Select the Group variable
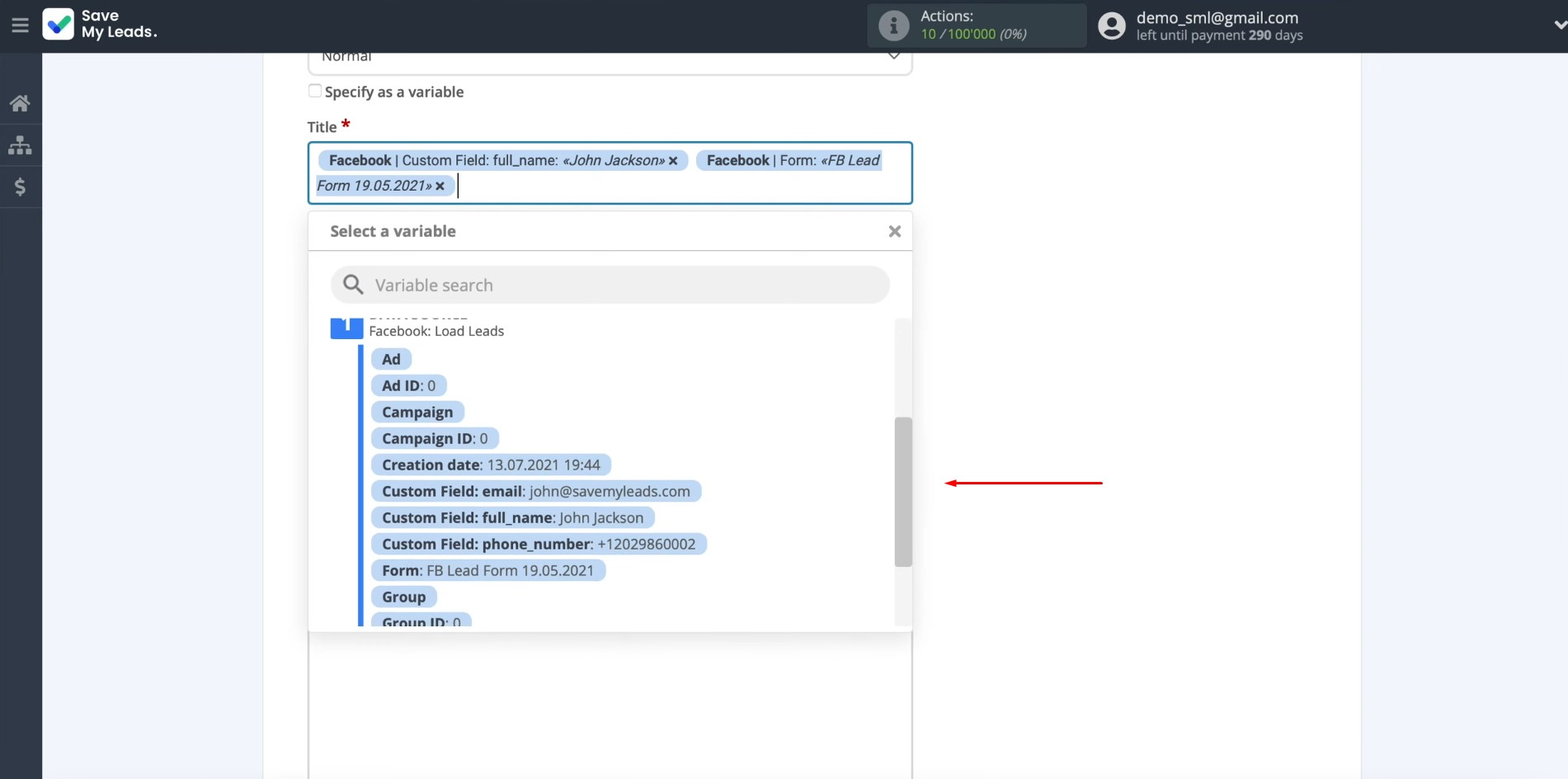This screenshot has height=779, width=1568. click(403, 597)
